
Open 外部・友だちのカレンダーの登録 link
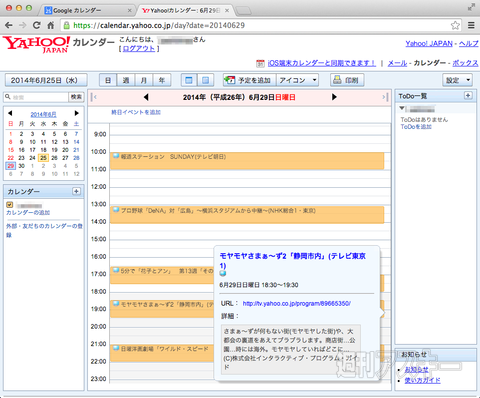44,230
